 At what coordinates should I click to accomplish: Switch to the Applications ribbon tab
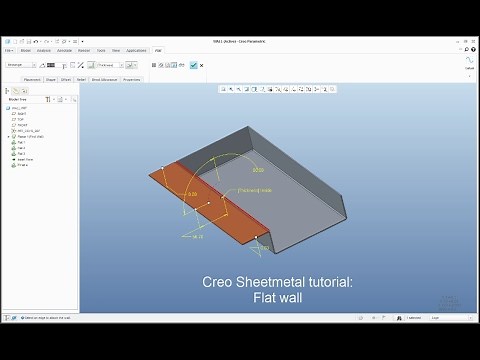click(x=136, y=50)
